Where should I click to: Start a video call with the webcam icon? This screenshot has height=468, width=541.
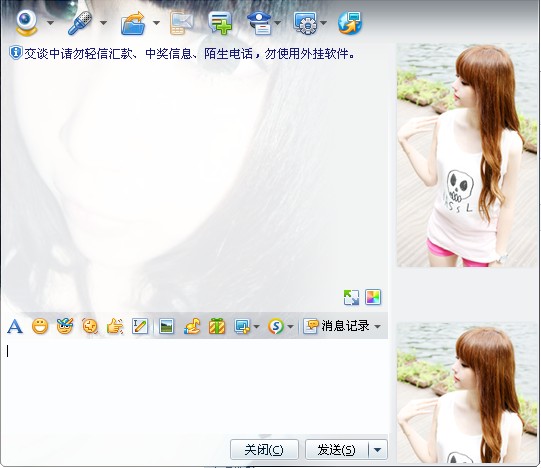26,23
